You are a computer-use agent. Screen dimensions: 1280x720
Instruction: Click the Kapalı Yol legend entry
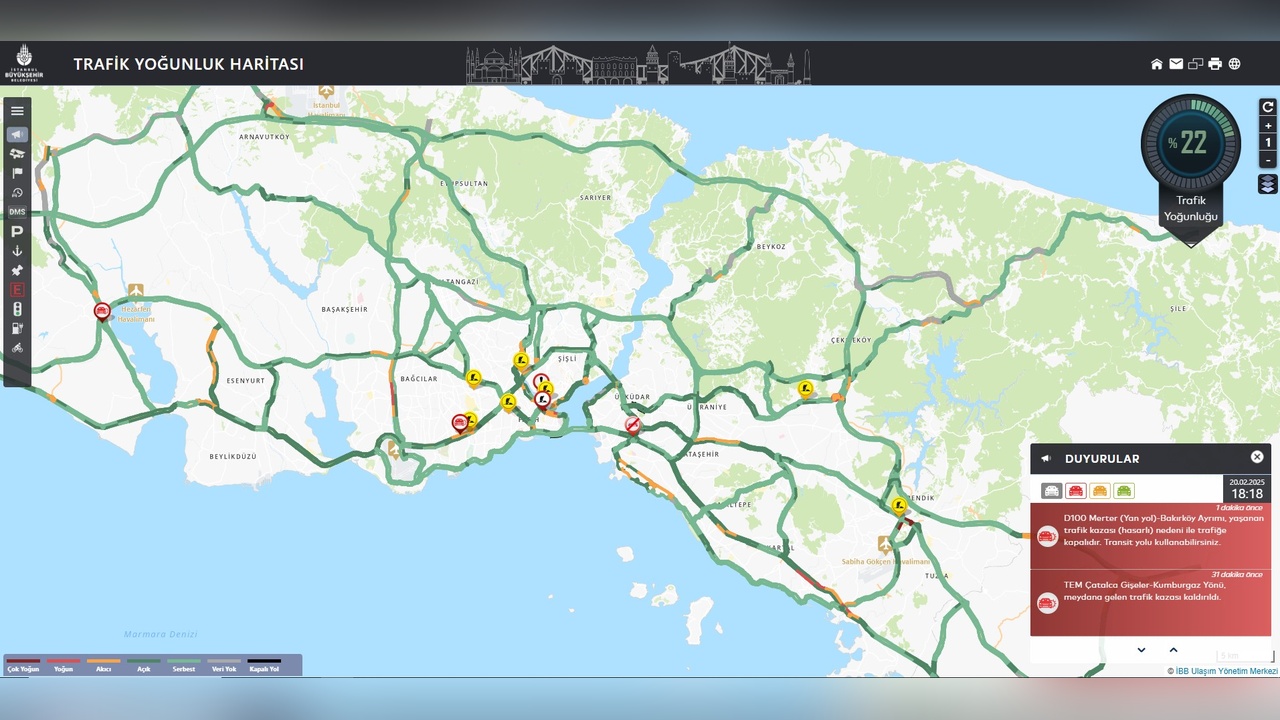click(x=264, y=664)
